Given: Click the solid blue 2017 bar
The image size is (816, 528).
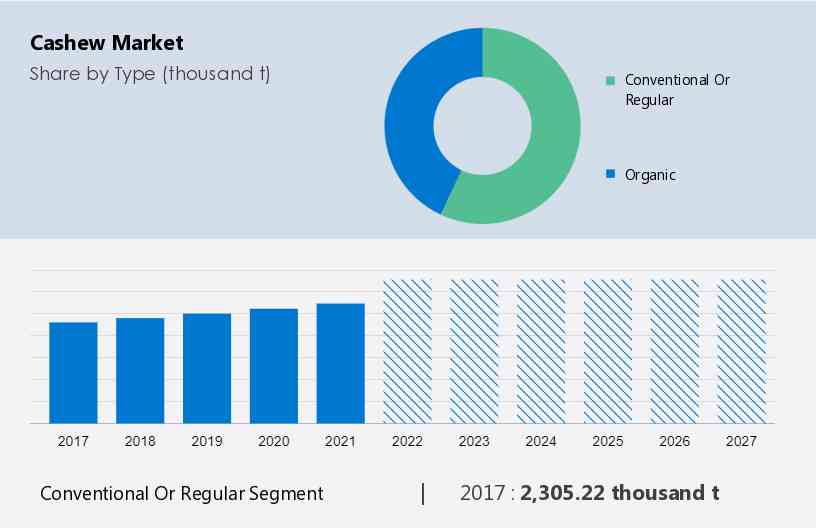Looking at the screenshot, I should pyautogui.click(x=73, y=372).
